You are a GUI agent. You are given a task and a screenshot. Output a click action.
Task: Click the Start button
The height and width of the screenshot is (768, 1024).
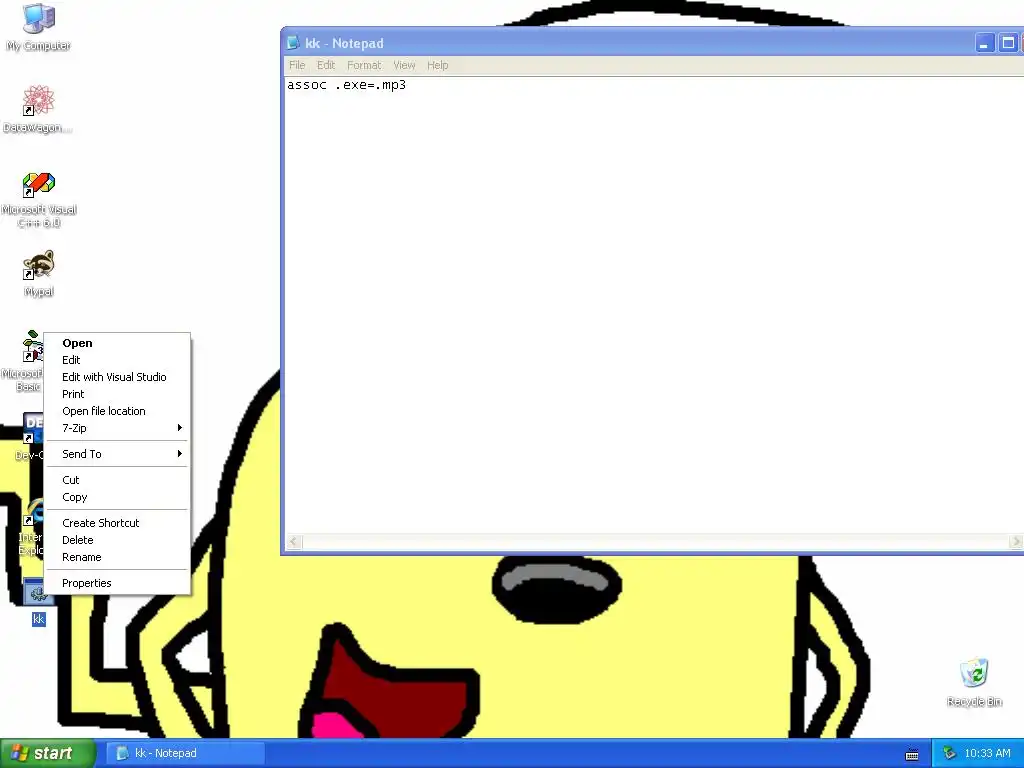[x=48, y=753]
